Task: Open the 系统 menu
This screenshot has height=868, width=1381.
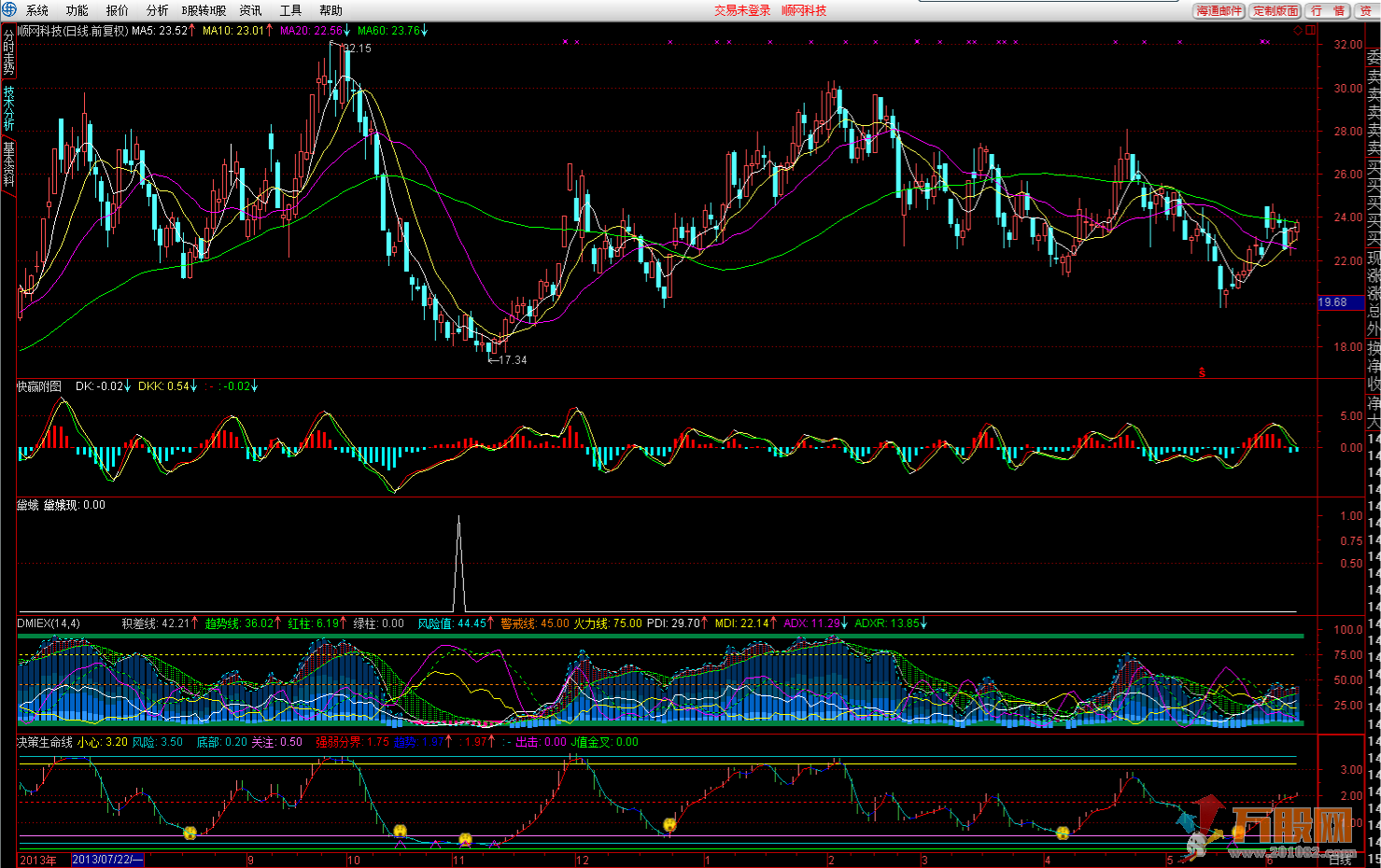Action: click(x=37, y=10)
